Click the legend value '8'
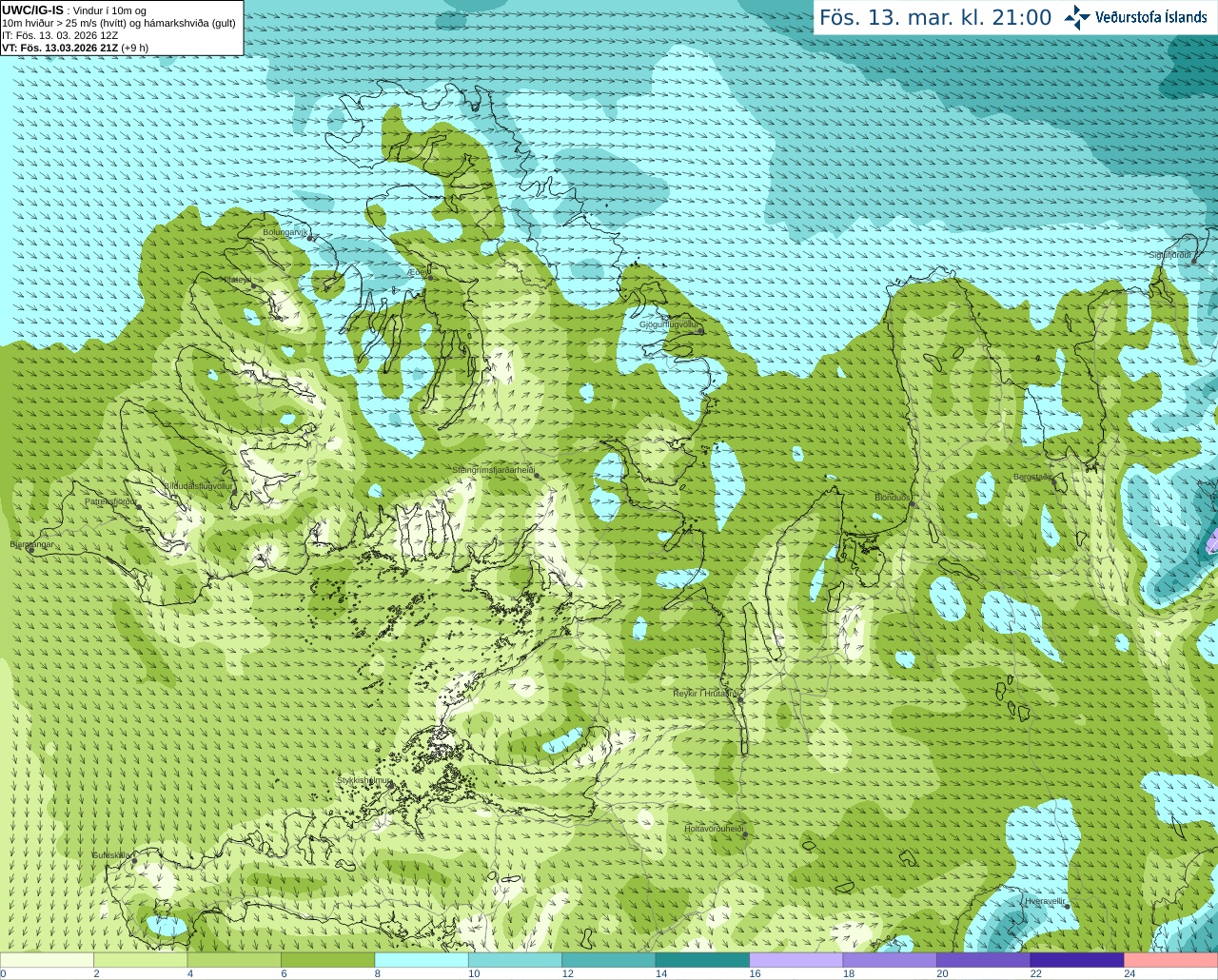 click(378, 973)
